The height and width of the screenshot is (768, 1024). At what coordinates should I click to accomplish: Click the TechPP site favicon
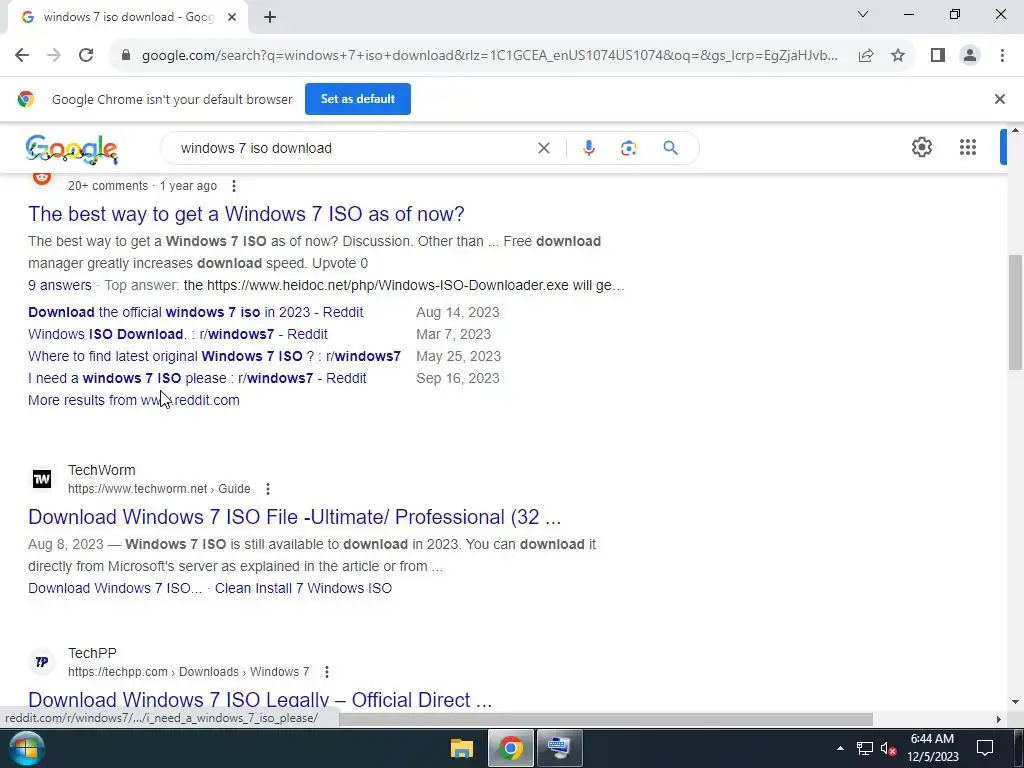tap(42, 662)
